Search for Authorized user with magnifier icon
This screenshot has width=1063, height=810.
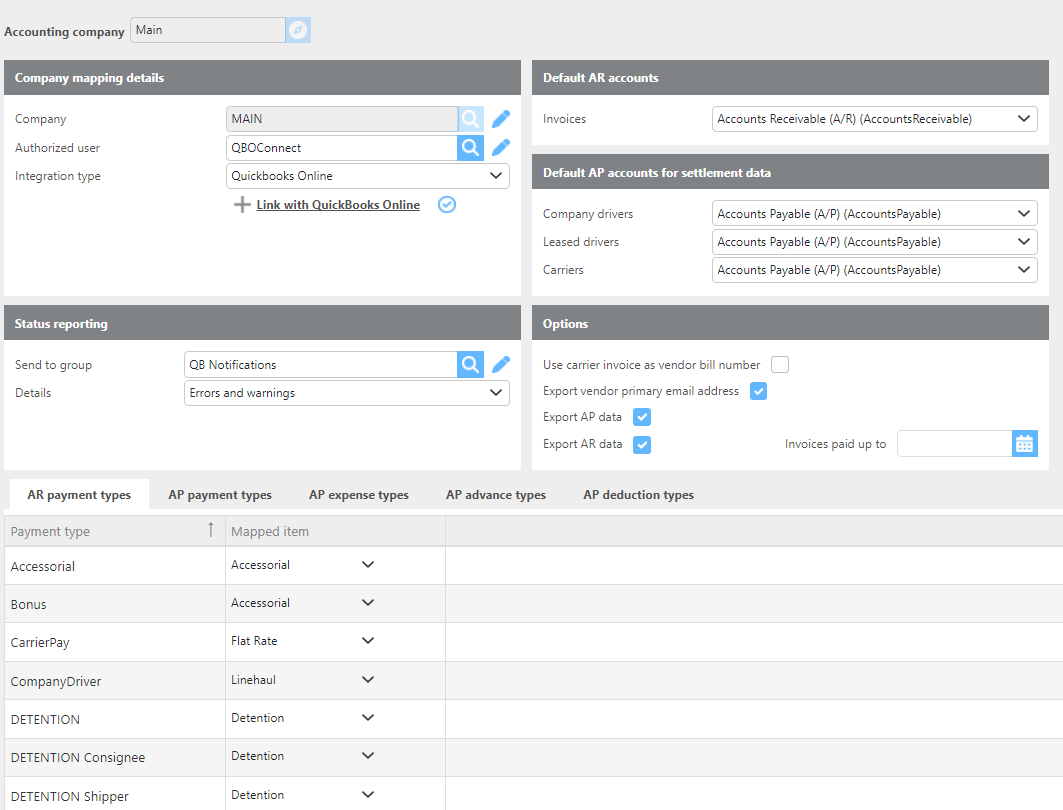click(x=470, y=148)
